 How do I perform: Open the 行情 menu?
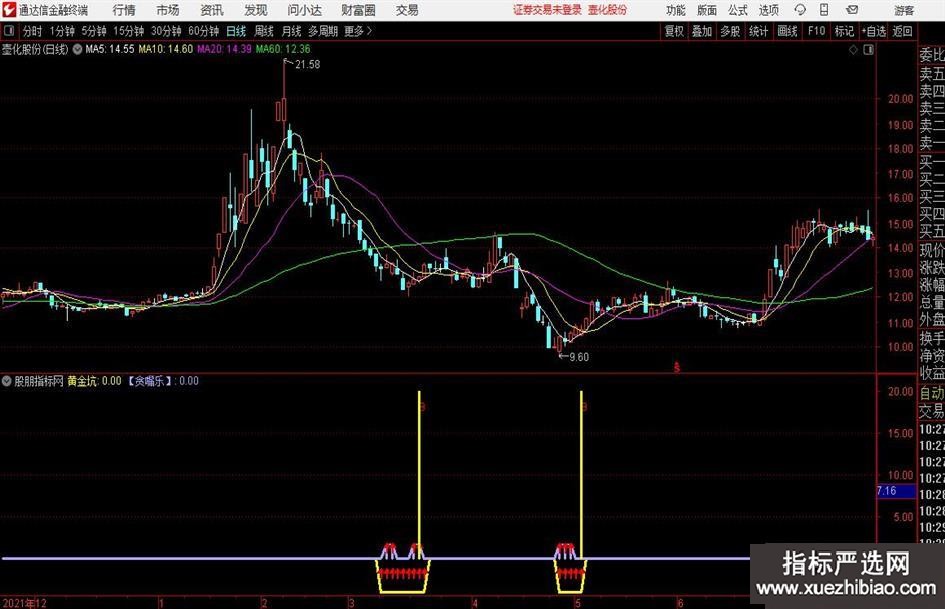[x=124, y=10]
